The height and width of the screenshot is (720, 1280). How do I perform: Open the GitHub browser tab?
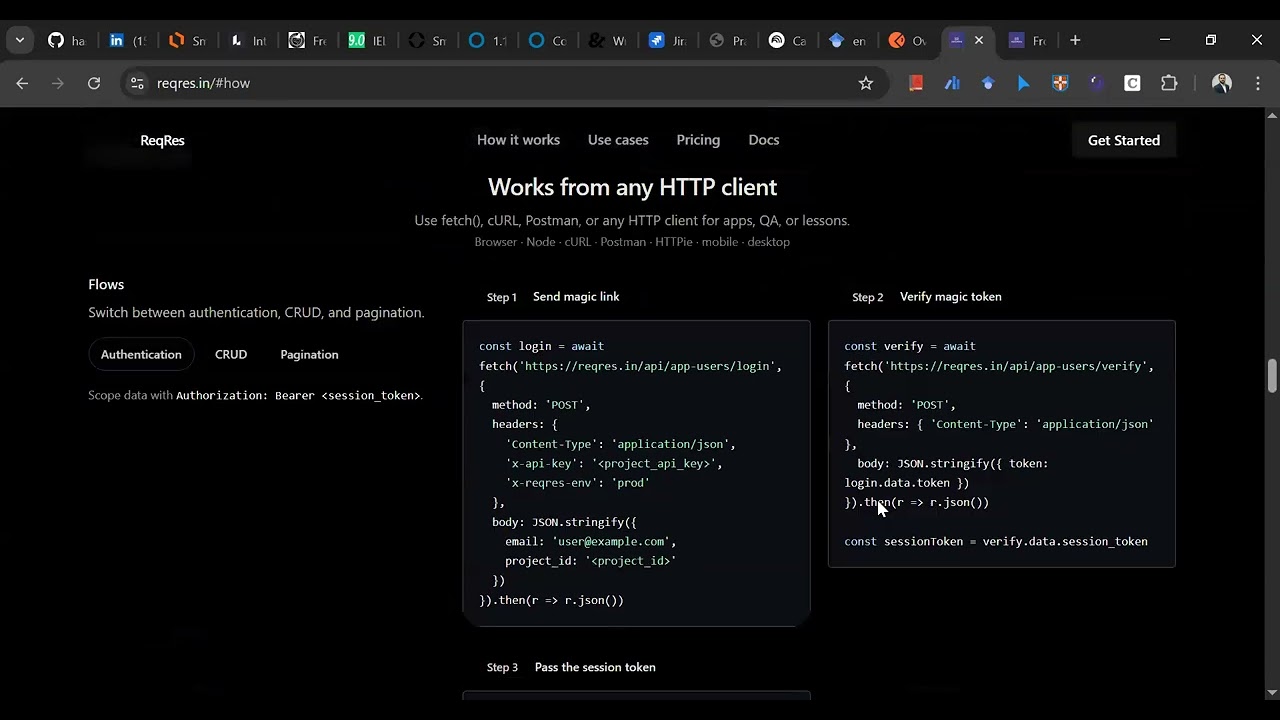[x=67, y=40]
